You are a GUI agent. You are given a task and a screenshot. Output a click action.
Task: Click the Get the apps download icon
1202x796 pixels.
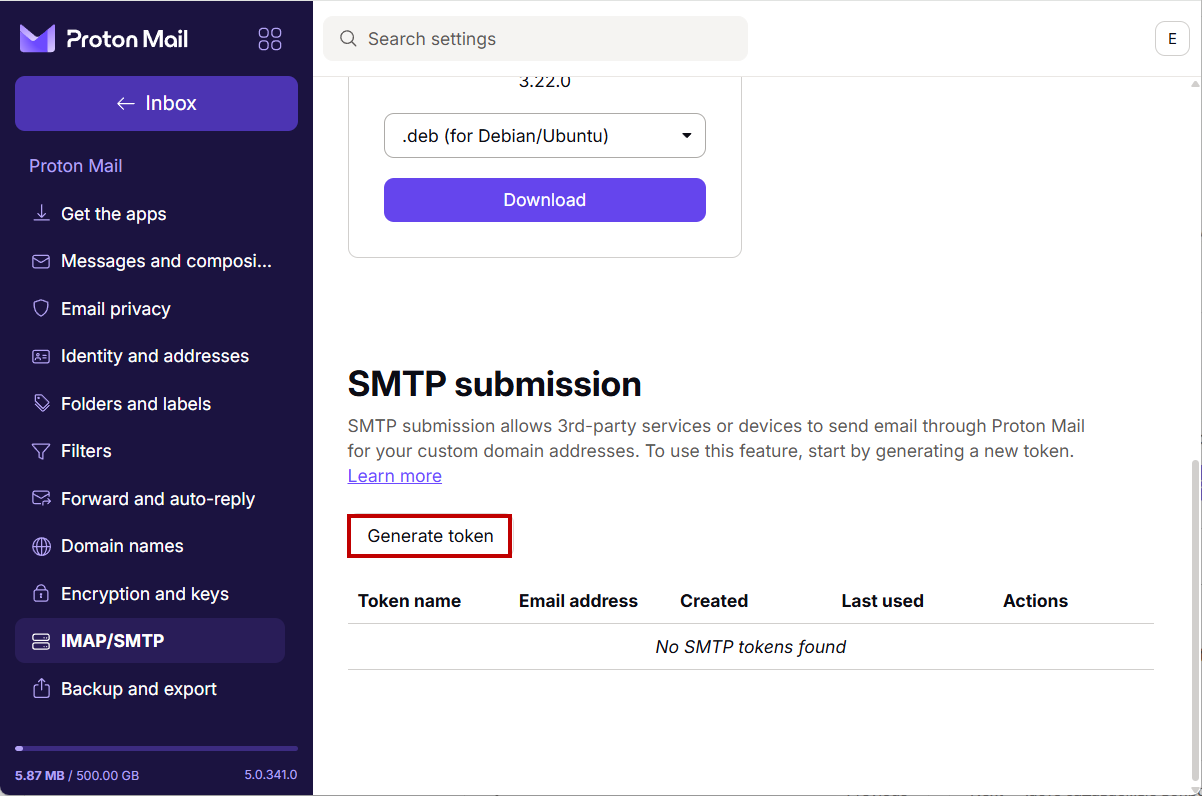click(41, 213)
